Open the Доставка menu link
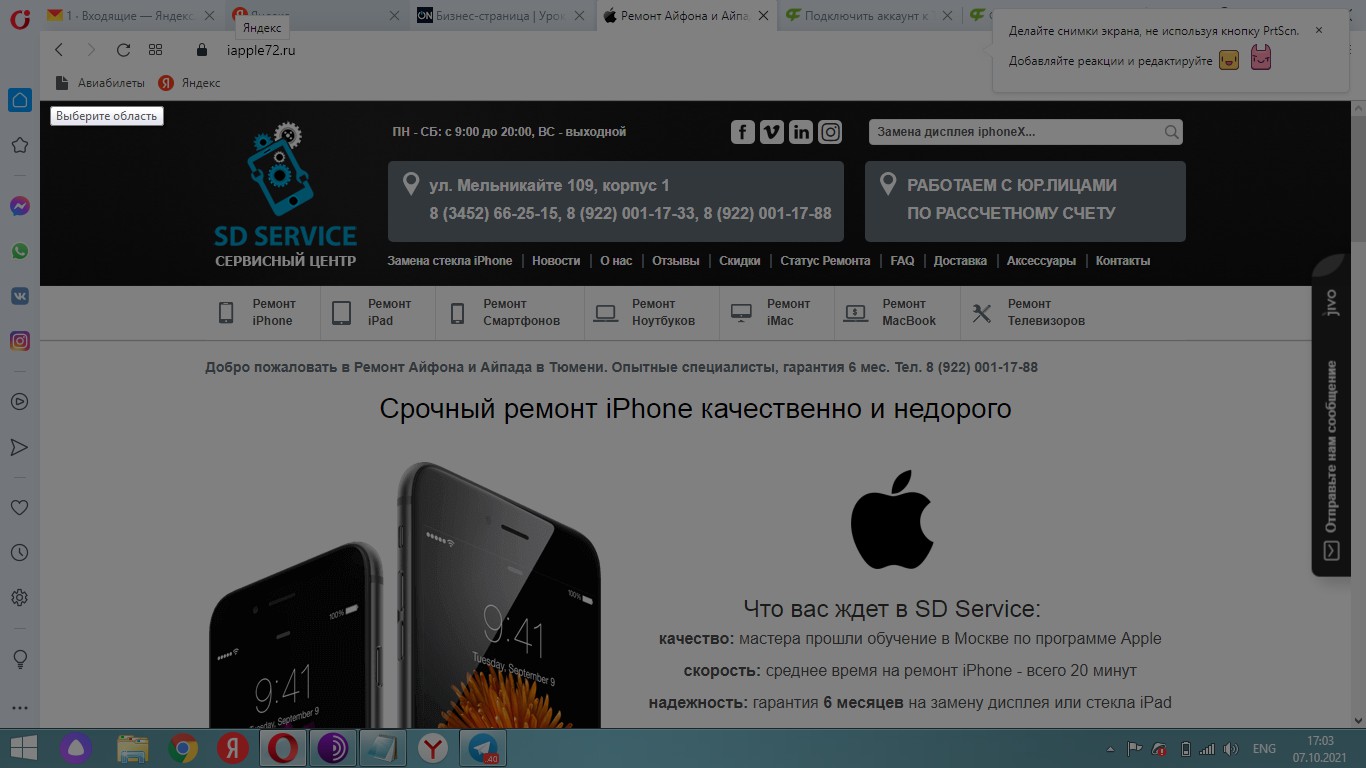The width and height of the screenshot is (1366, 768). tap(960, 261)
